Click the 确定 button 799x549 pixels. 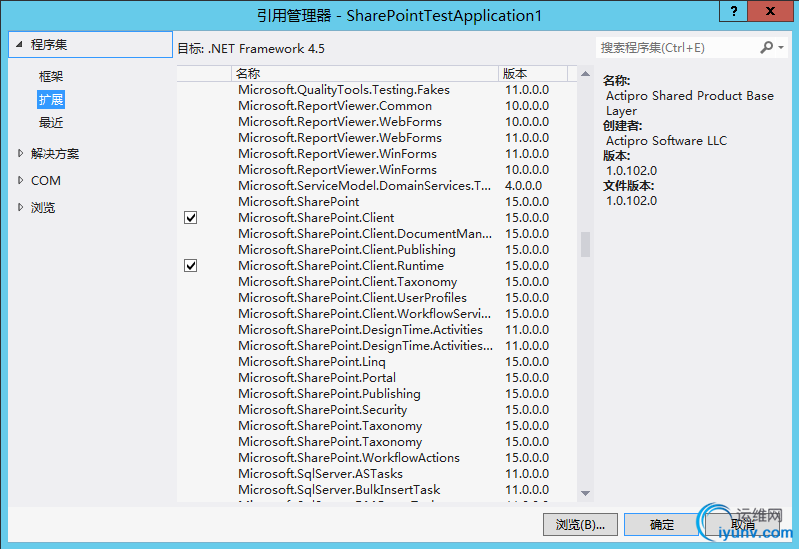tap(661, 525)
